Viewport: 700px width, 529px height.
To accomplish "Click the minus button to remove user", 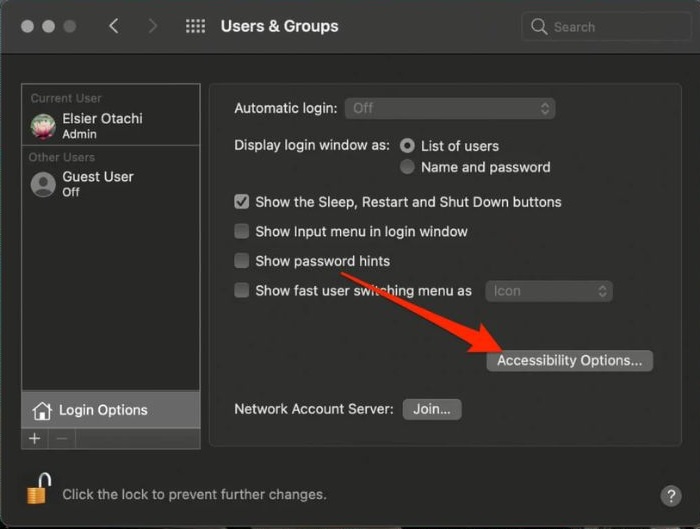I will point(60,439).
